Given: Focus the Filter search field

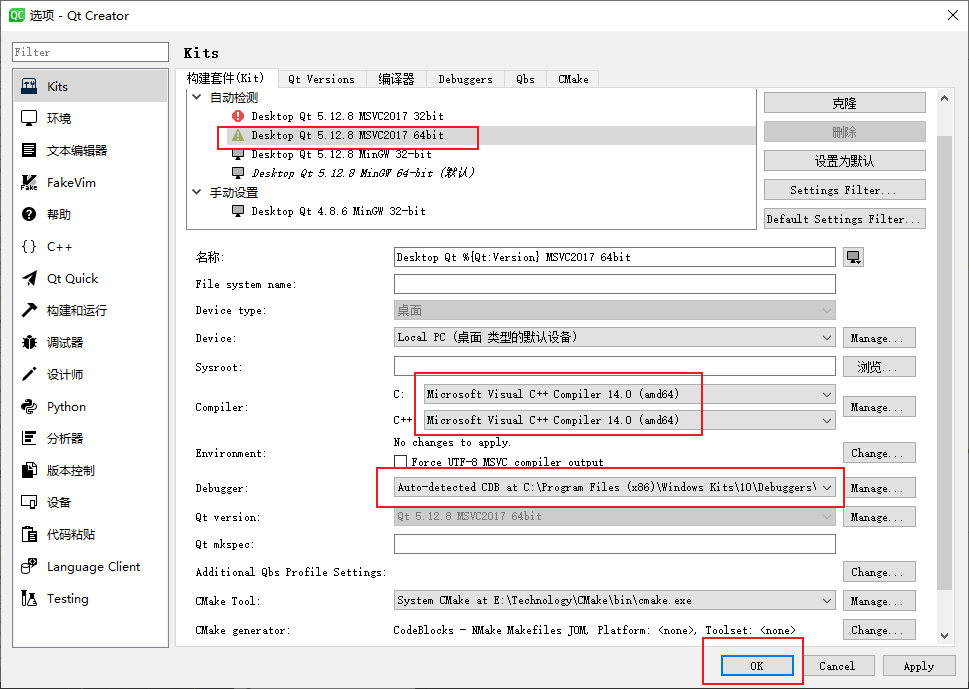Looking at the screenshot, I should pos(90,52).
